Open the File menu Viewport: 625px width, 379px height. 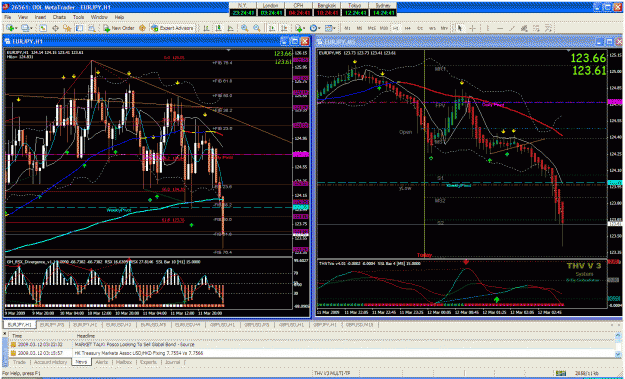[x=8, y=17]
